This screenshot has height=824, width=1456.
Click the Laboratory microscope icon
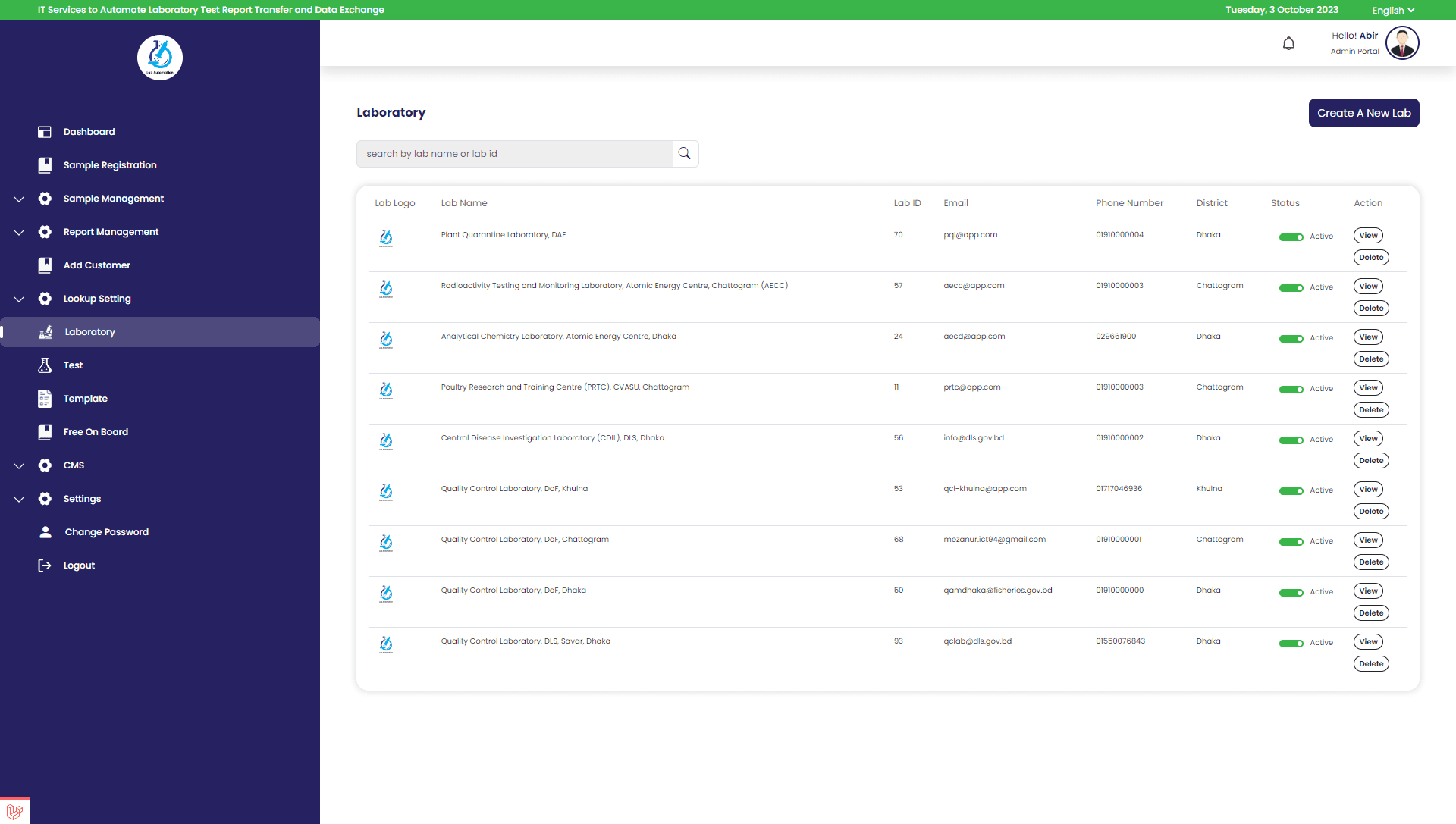coord(45,332)
